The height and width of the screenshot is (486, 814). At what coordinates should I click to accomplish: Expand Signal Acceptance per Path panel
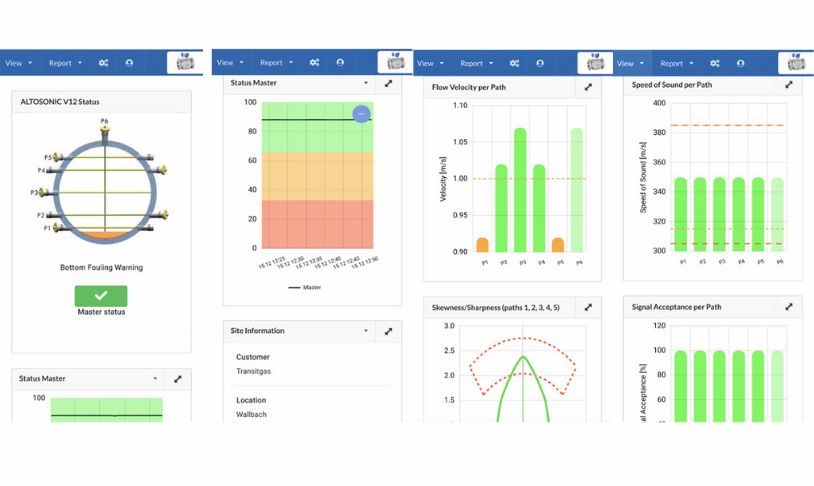789,307
